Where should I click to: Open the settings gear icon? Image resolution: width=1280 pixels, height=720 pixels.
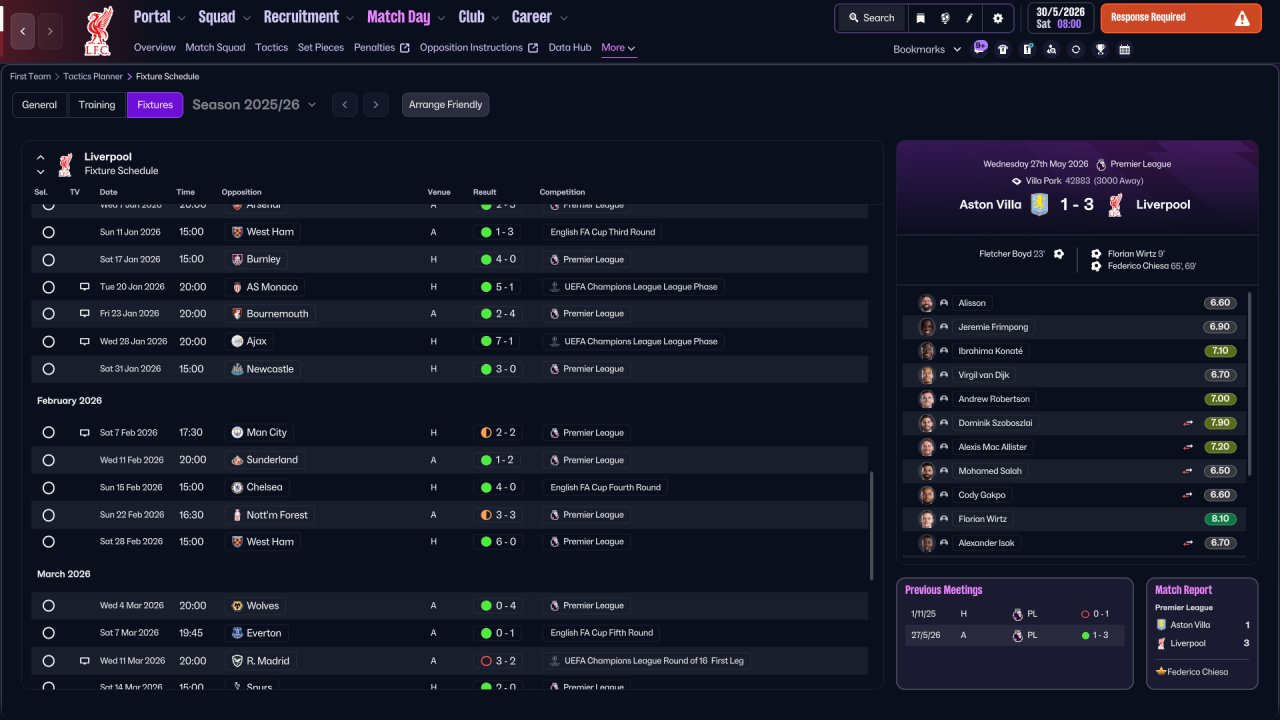tap(997, 18)
